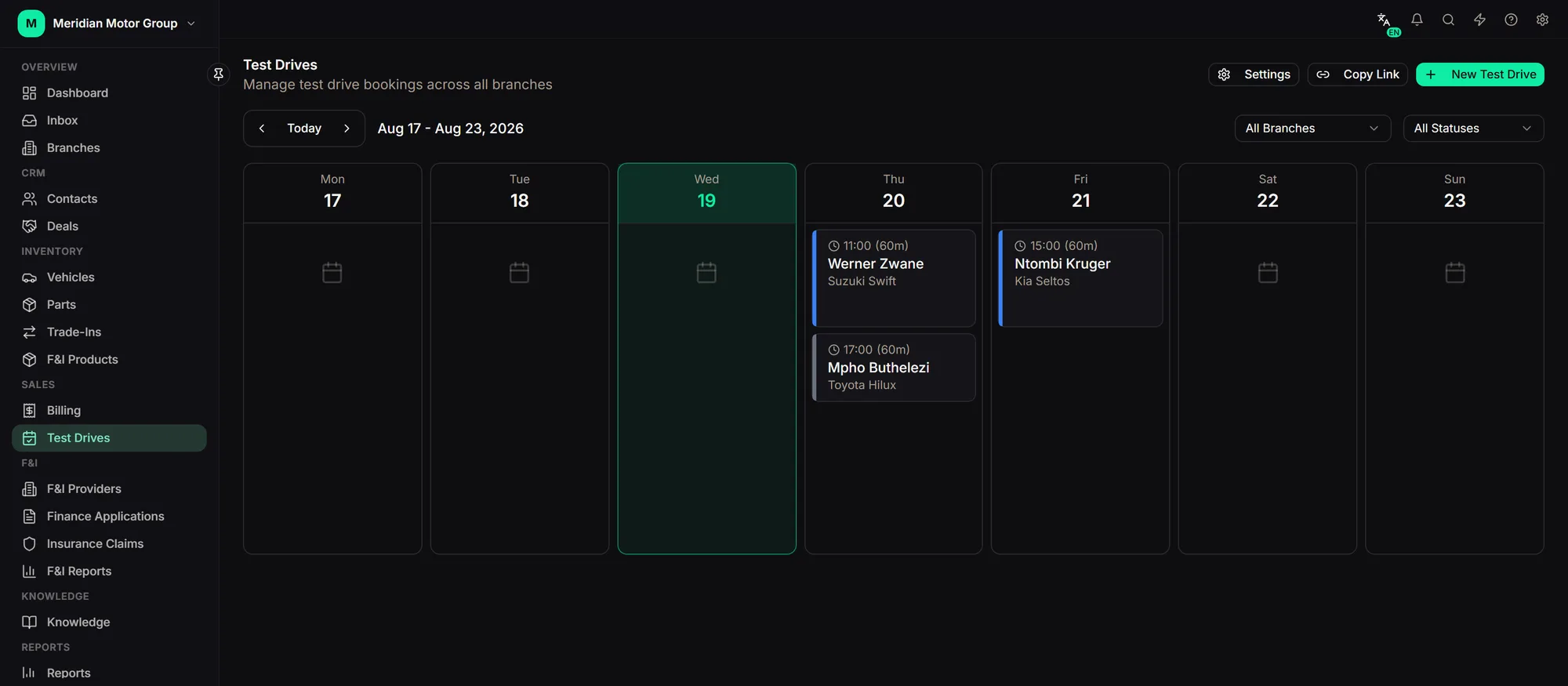The height and width of the screenshot is (686, 1568).
Task: Select the Wed 19 day header
Action: tap(706, 193)
